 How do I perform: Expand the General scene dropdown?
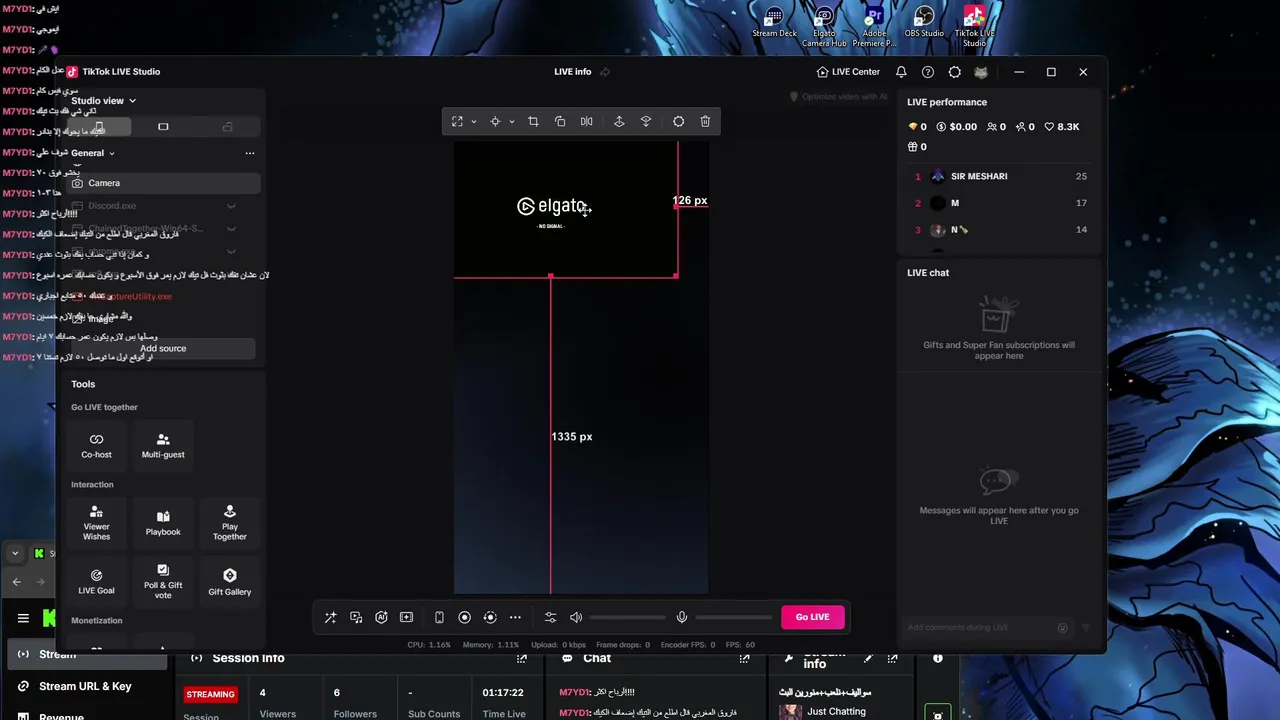[x=92, y=153]
